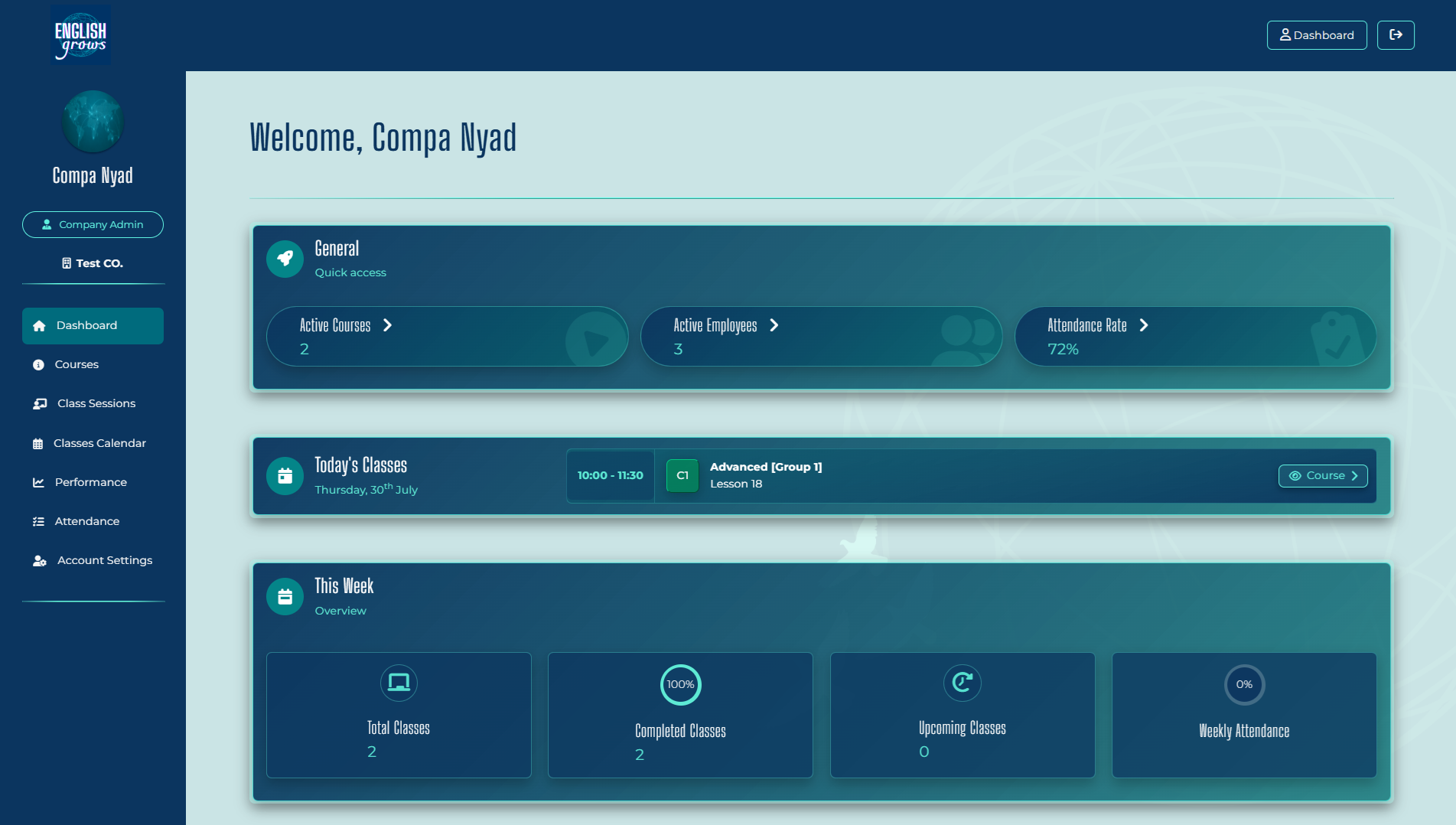
Task: Click the Overview subtitle under This Week
Action: pos(340,611)
